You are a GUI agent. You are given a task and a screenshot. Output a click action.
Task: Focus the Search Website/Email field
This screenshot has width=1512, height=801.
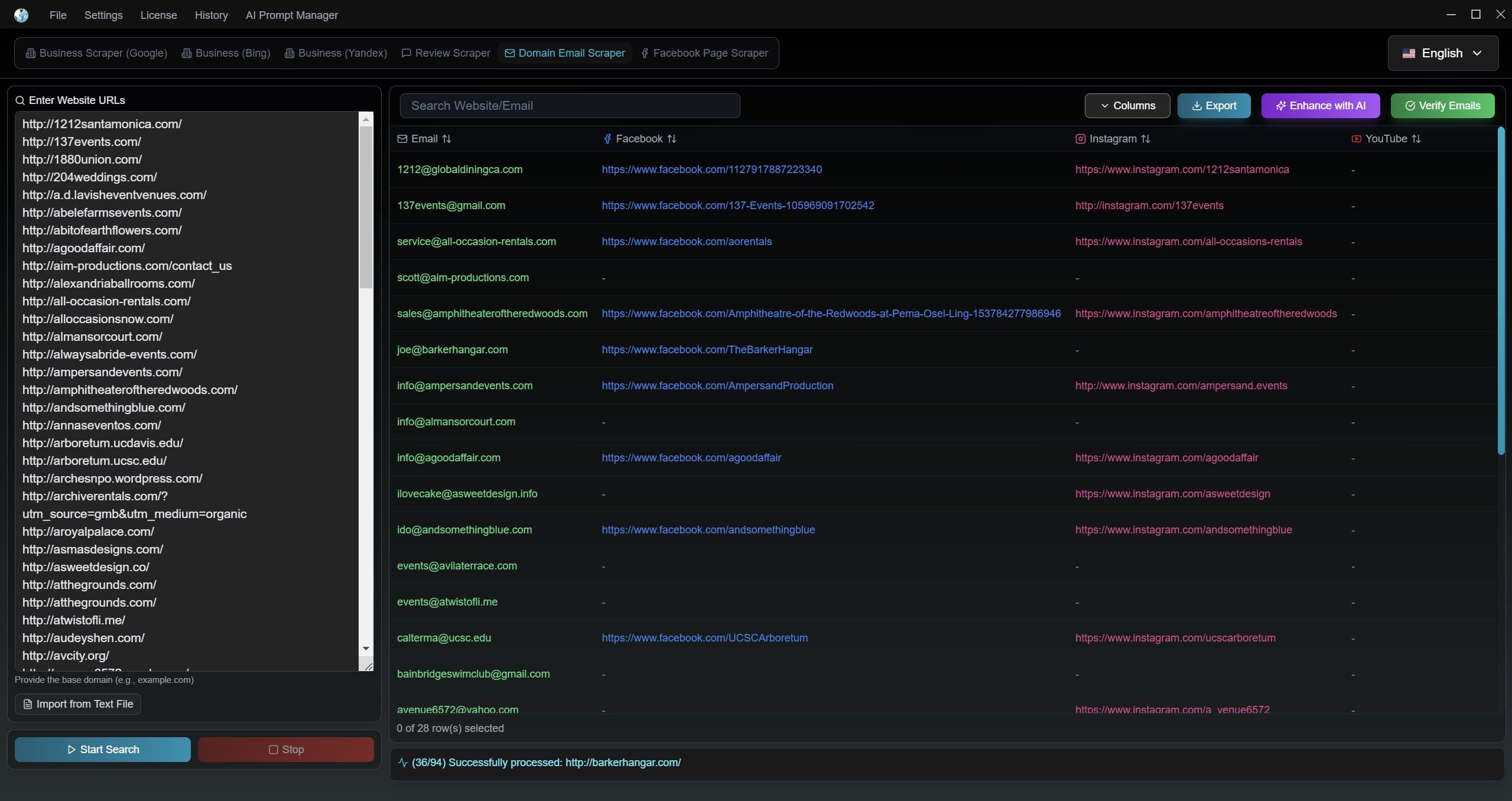[x=570, y=106]
